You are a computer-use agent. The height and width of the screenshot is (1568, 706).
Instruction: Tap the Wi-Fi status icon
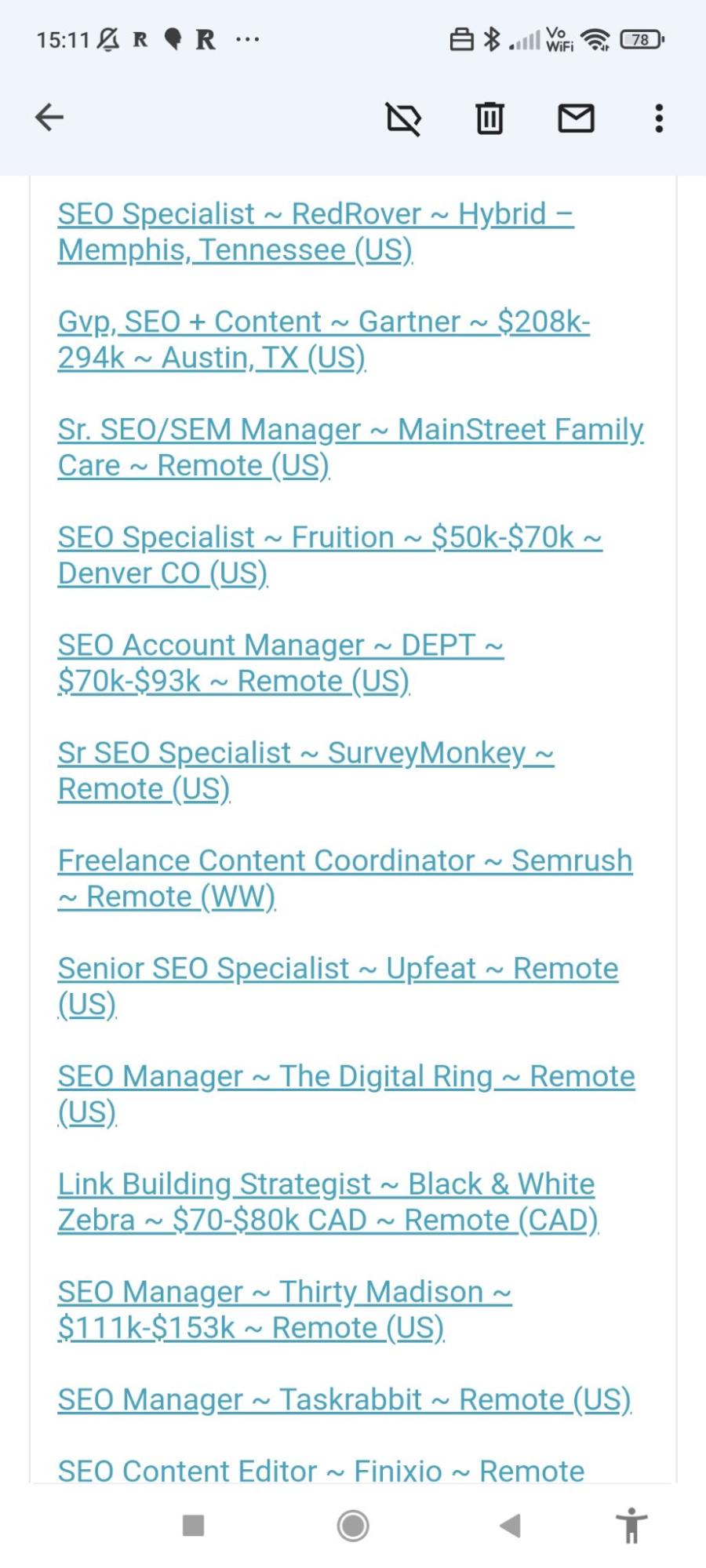(595, 38)
